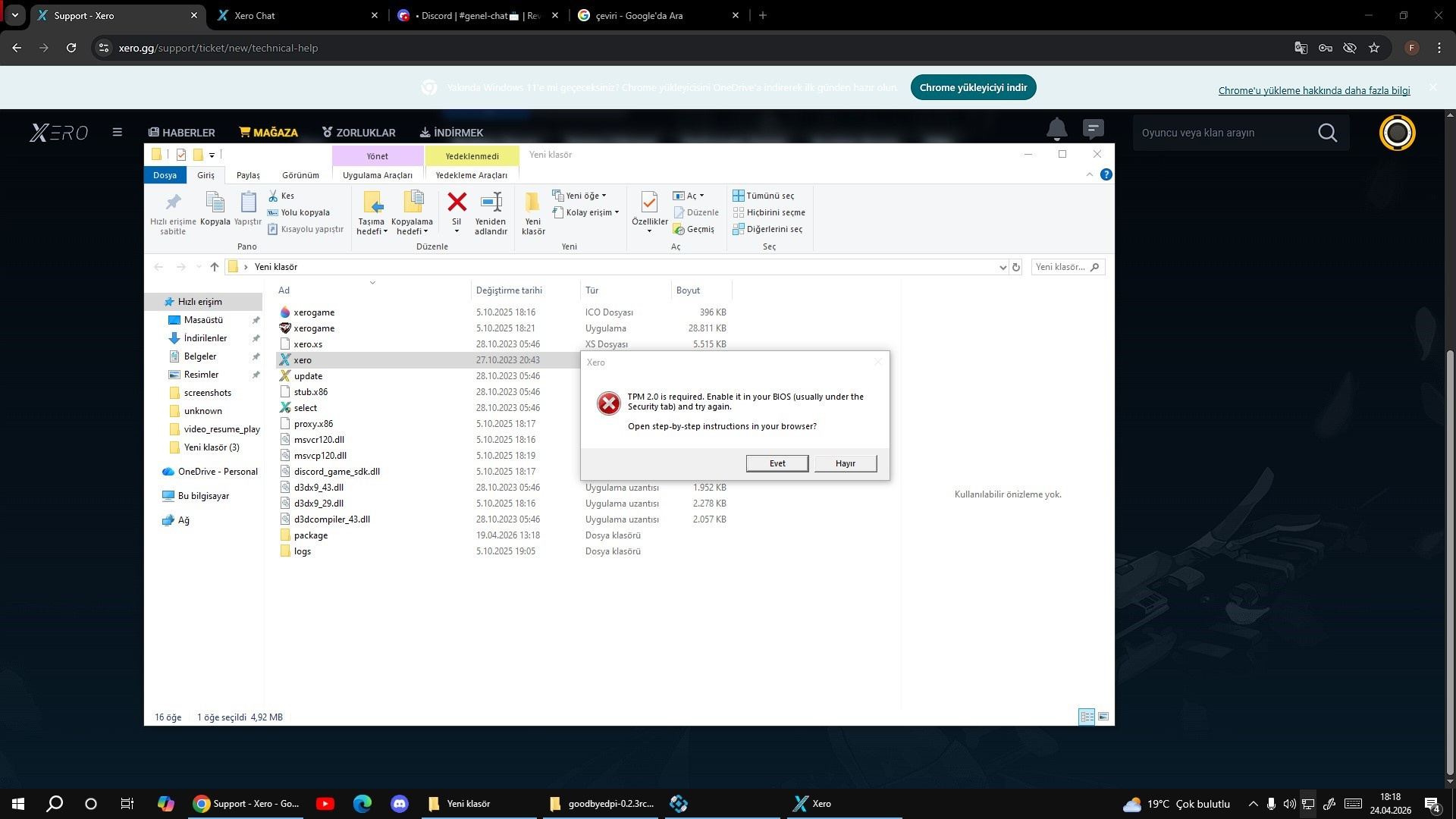Click the Yeniden adlandır rename icon
The image size is (1456, 819).
(x=491, y=202)
